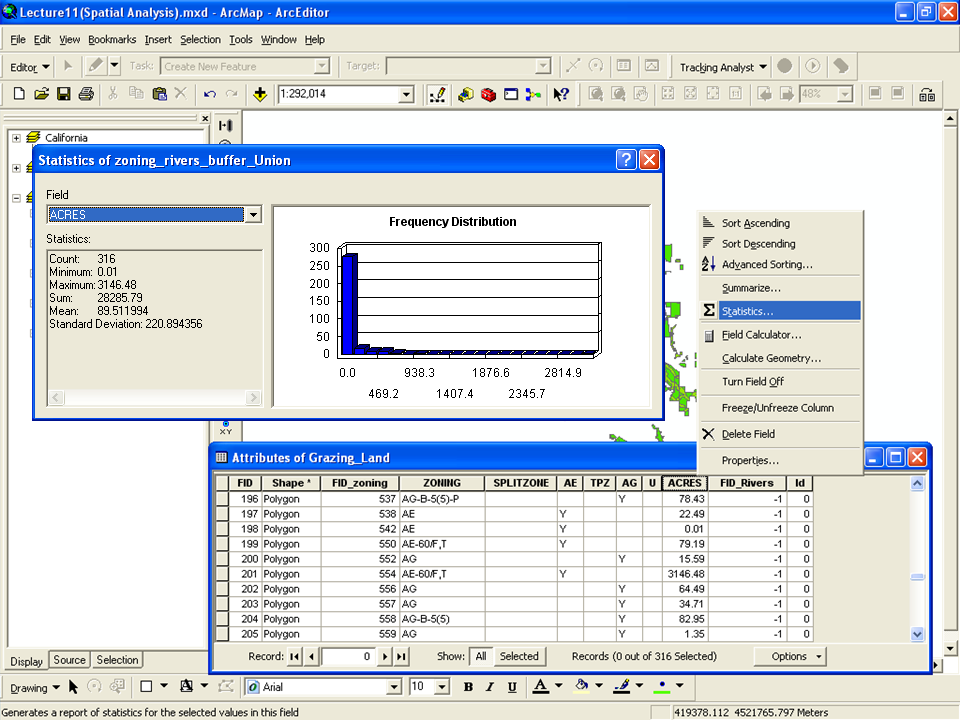
Task: Select the row checkbox for FID 200
Action: click(222, 559)
